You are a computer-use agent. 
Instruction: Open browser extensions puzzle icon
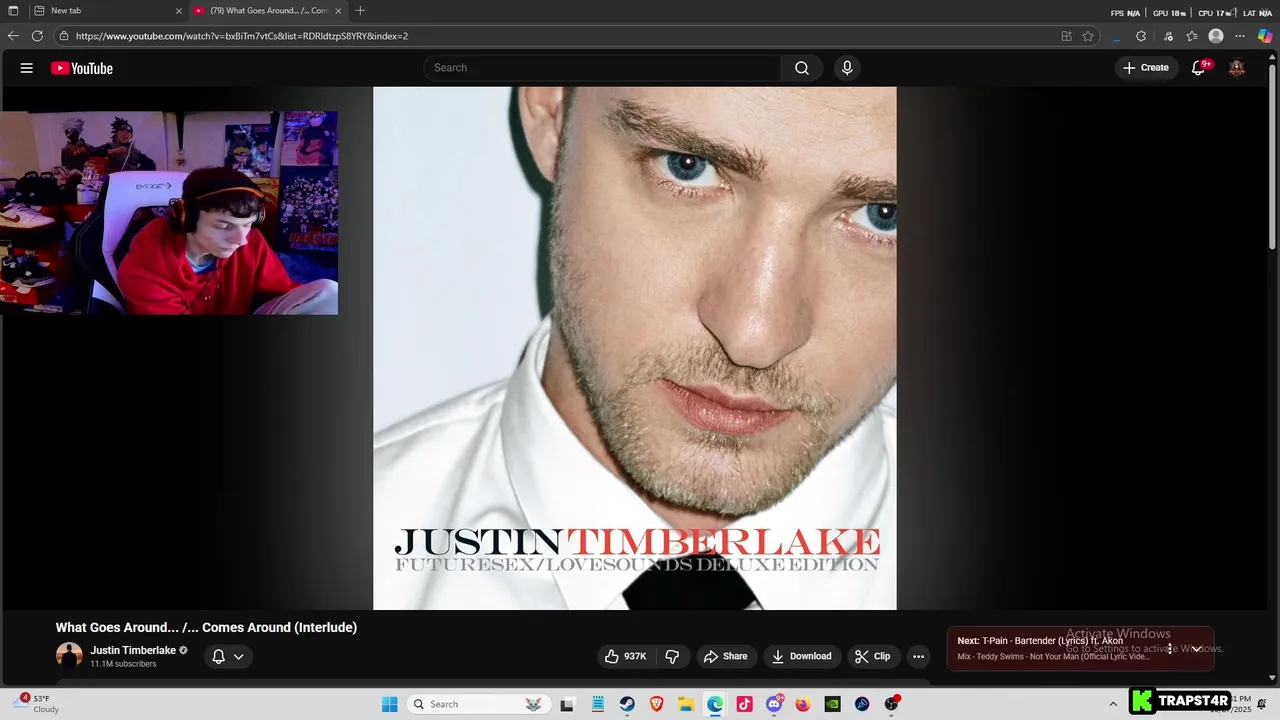[1141, 36]
